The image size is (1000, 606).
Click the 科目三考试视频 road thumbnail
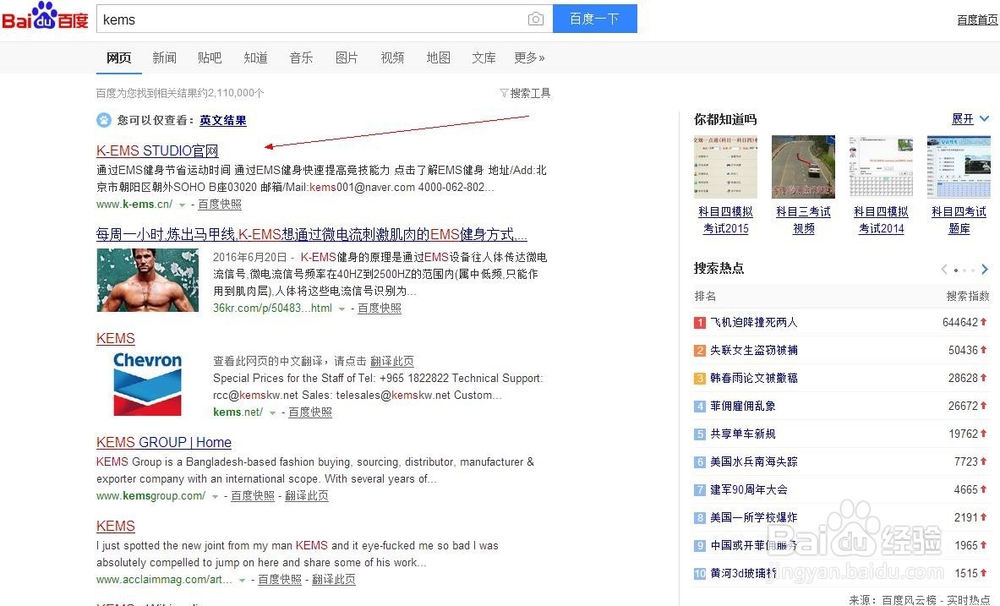(803, 166)
